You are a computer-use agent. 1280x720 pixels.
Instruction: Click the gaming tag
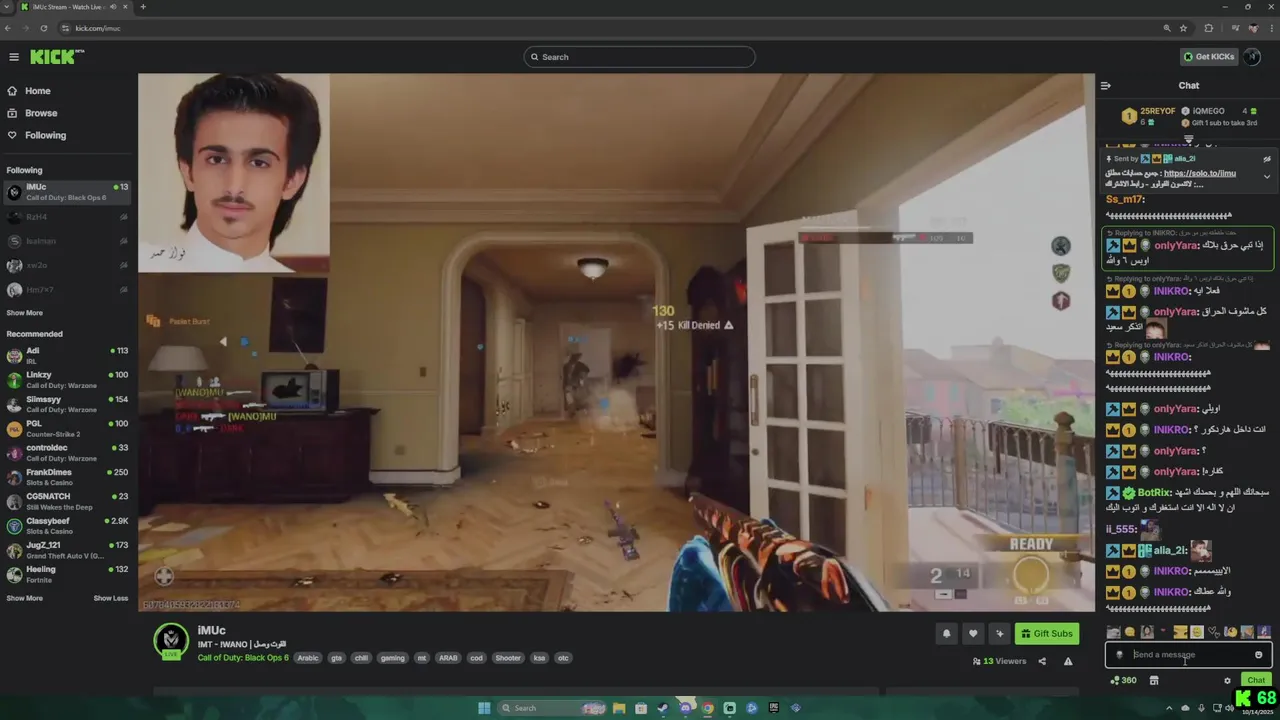click(x=393, y=658)
